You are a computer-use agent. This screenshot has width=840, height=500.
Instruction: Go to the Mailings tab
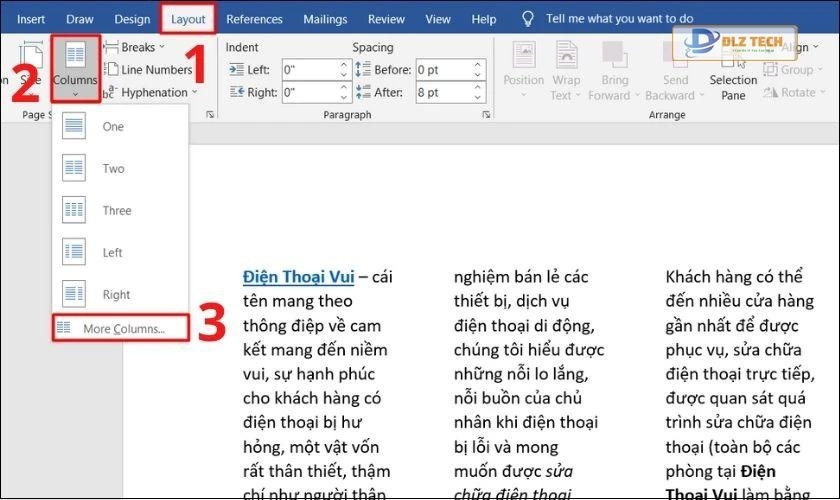(x=325, y=19)
